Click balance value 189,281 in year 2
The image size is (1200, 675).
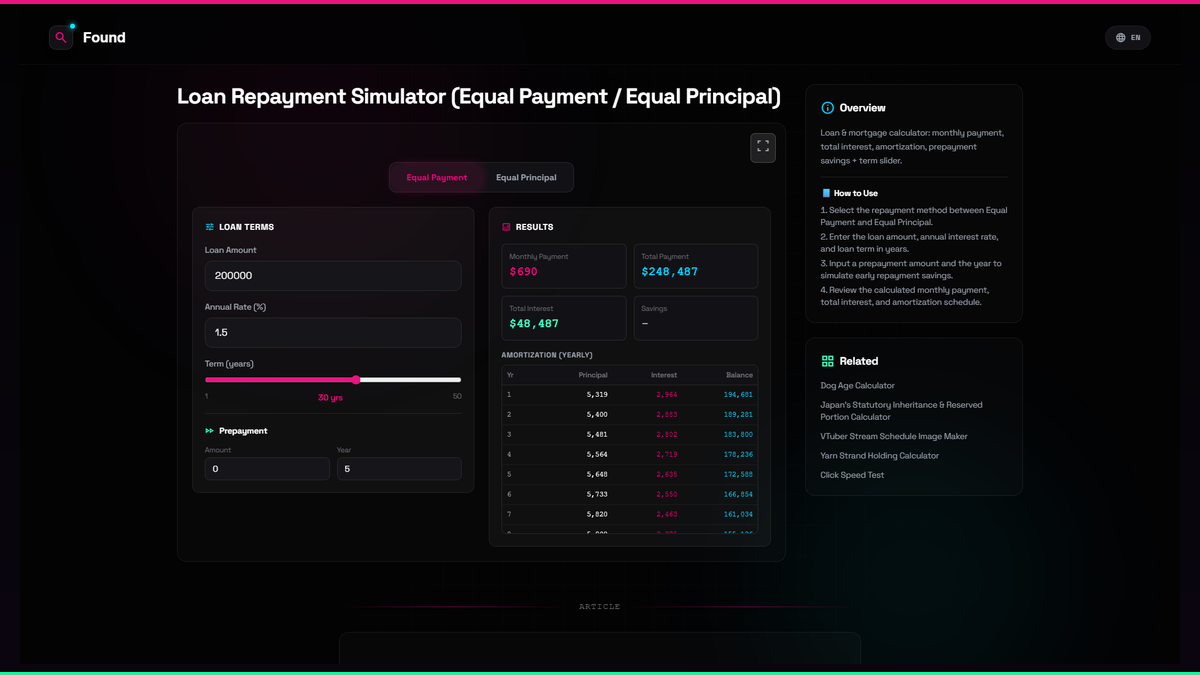pos(739,415)
